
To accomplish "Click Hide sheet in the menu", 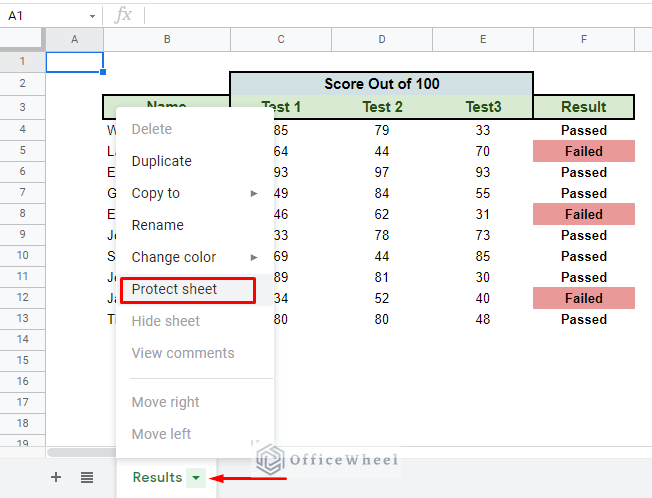I will [195, 321].
